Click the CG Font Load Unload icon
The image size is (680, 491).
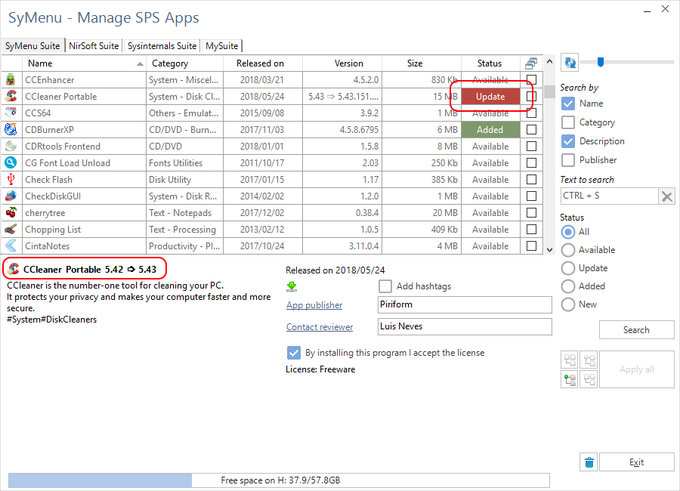(11, 163)
